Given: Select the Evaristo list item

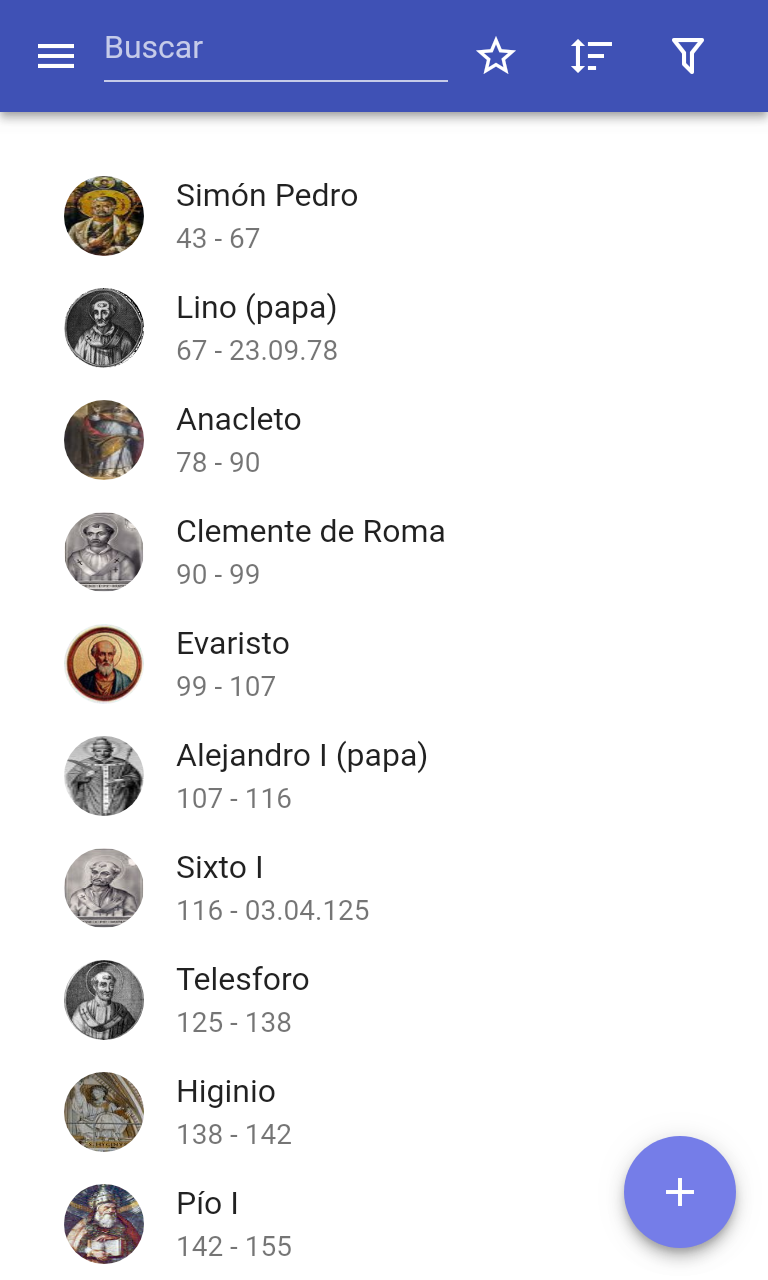Looking at the screenshot, I should tap(384, 664).
